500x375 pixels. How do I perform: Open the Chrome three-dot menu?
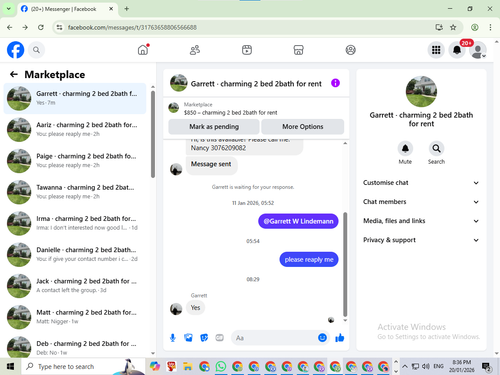(x=490, y=27)
